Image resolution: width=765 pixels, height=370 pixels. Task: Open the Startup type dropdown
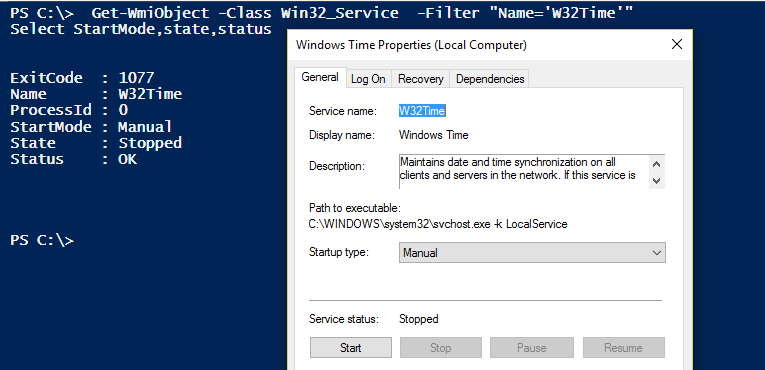pos(532,253)
